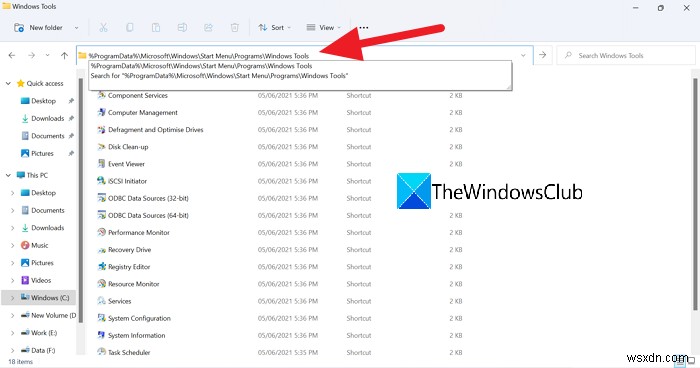Image resolution: width=700 pixels, height=368 pixels.
Task: Click the file list vertical scrollbar
Action: (x=695, y=194)
